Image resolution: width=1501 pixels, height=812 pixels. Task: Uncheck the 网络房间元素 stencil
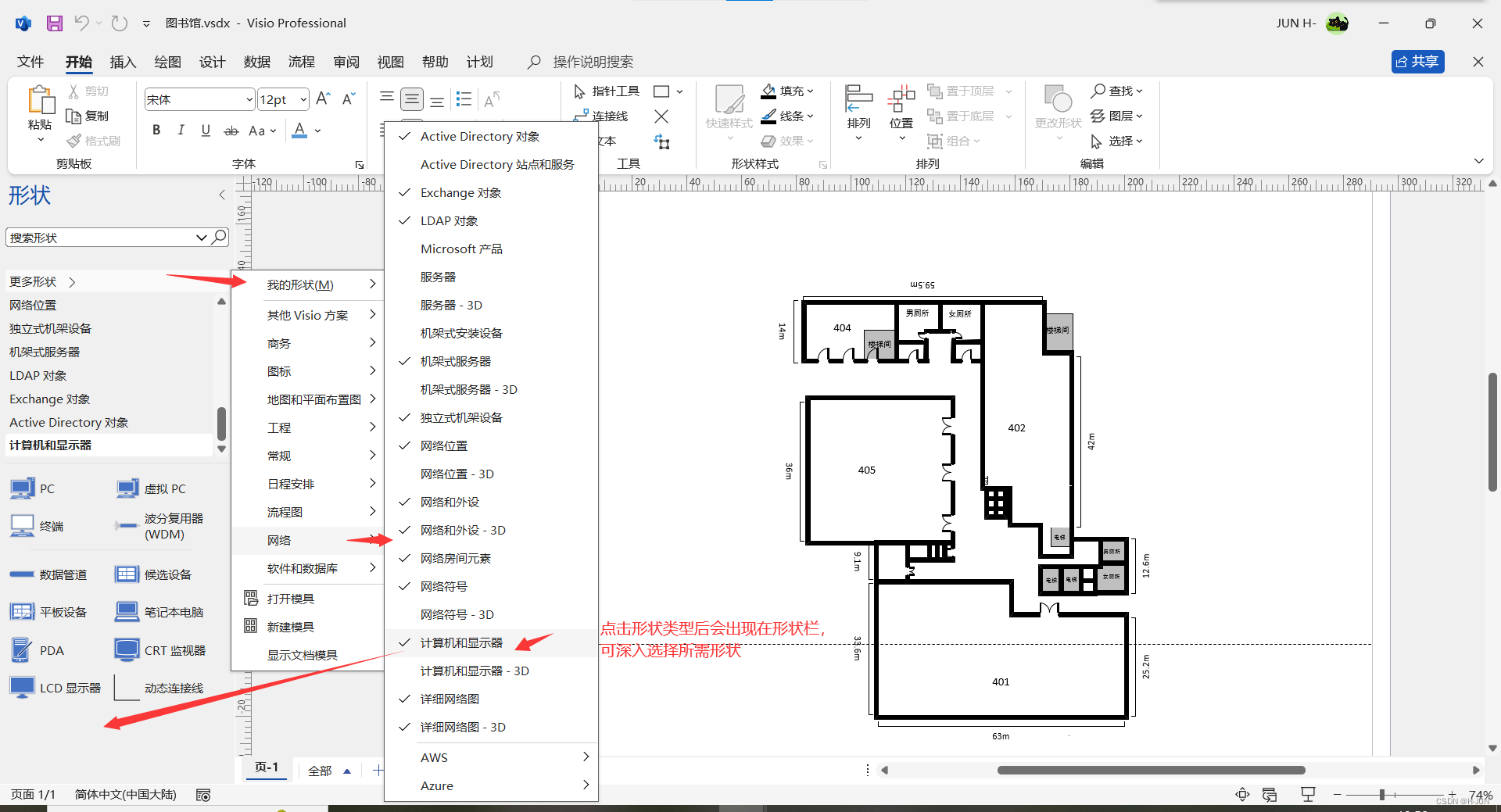[x=492, y=558]
